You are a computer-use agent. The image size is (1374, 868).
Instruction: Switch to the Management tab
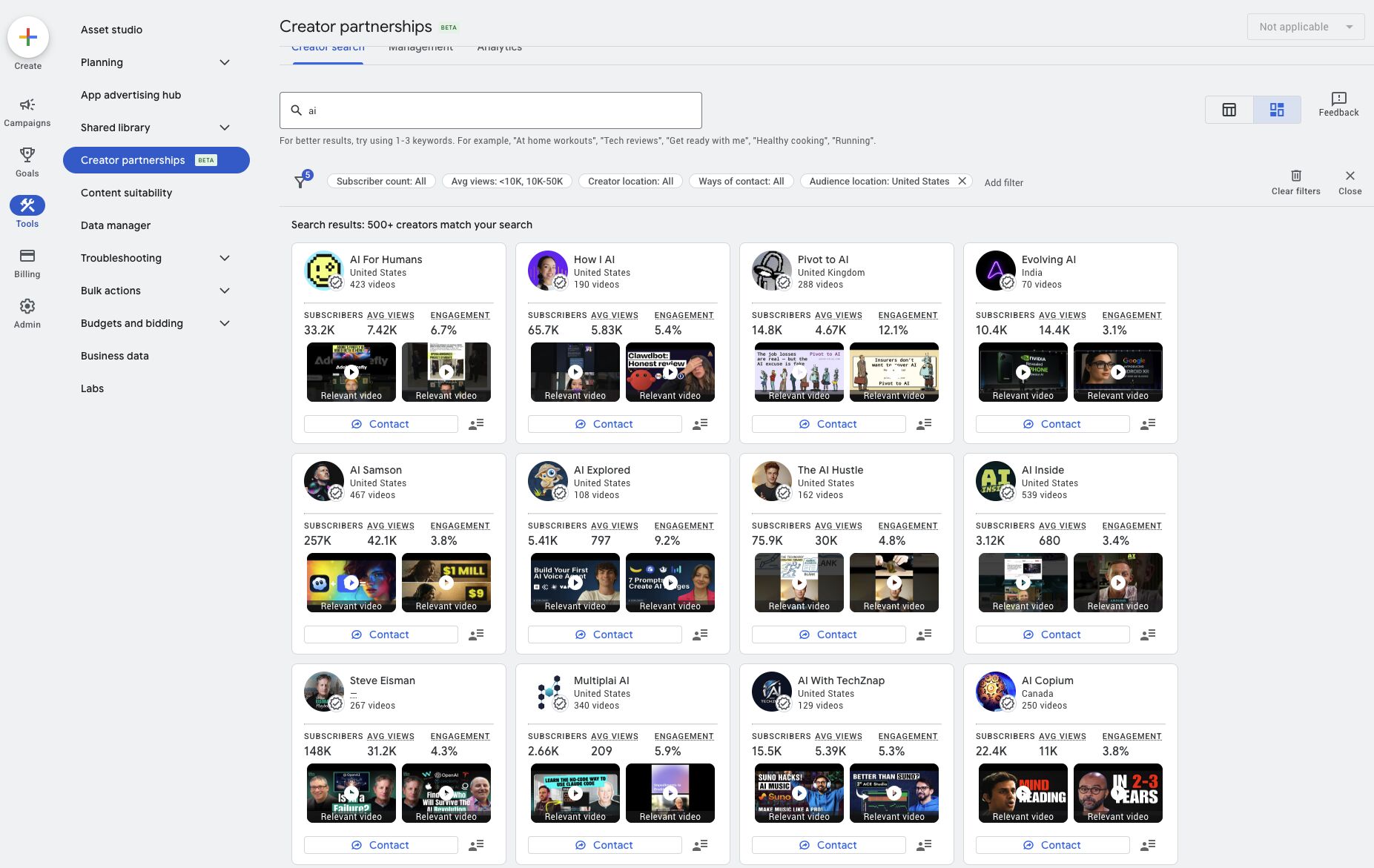(x=420, y=47)
